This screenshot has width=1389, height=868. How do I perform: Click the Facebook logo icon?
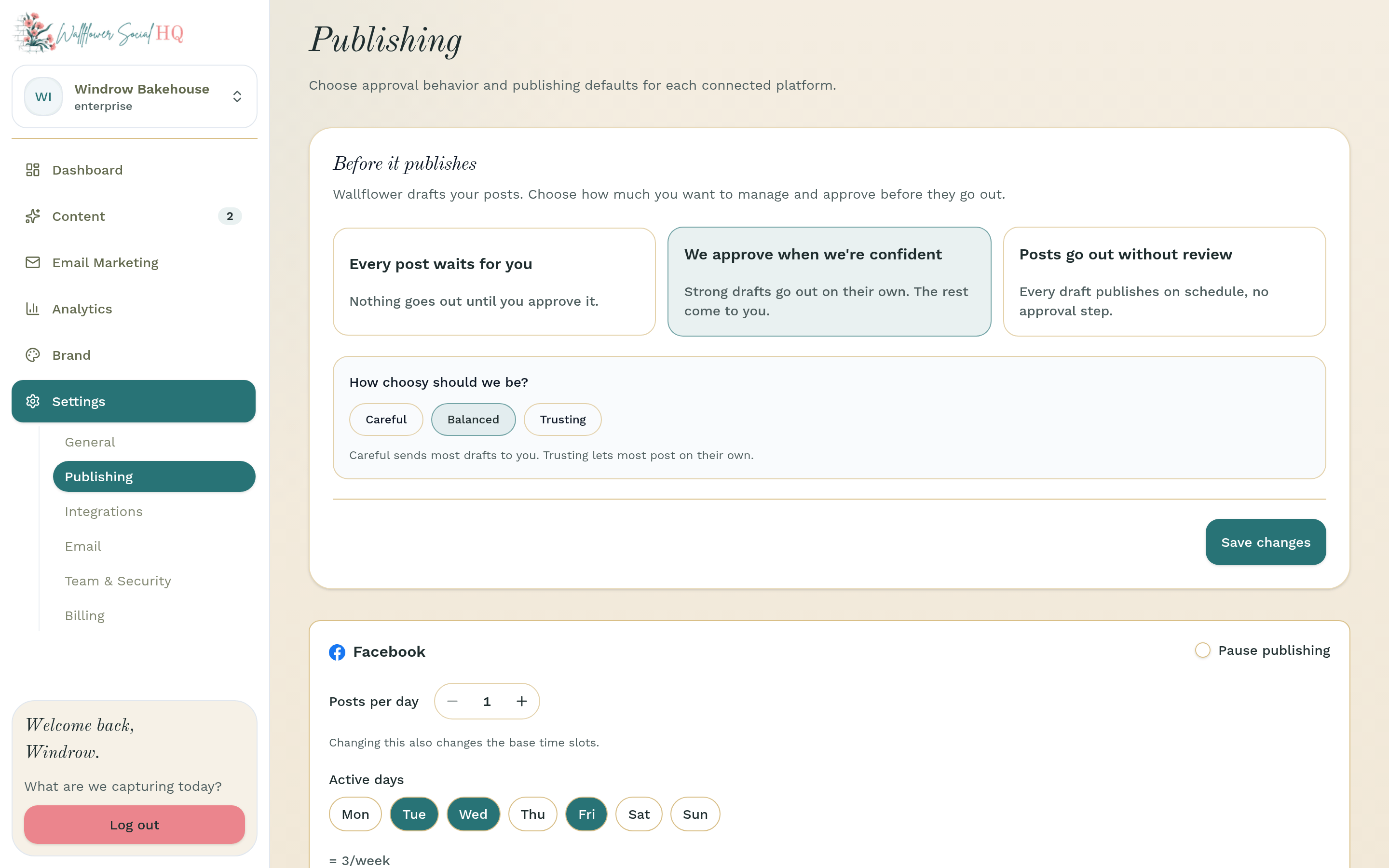337,652
